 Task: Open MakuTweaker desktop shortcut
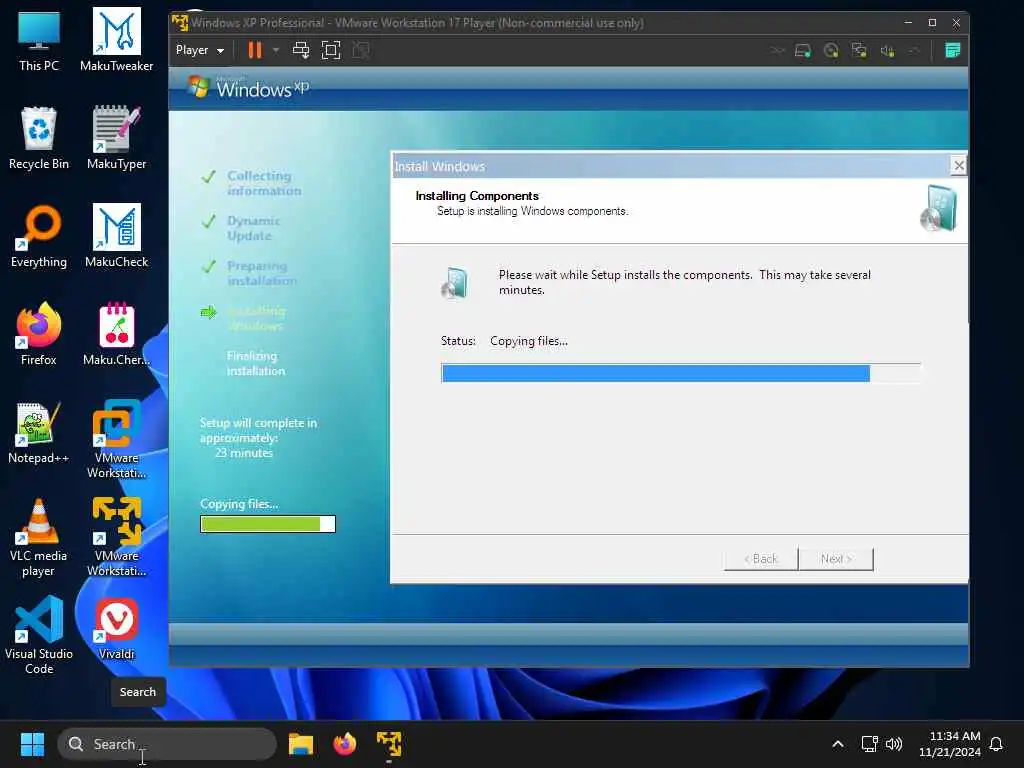116,40
